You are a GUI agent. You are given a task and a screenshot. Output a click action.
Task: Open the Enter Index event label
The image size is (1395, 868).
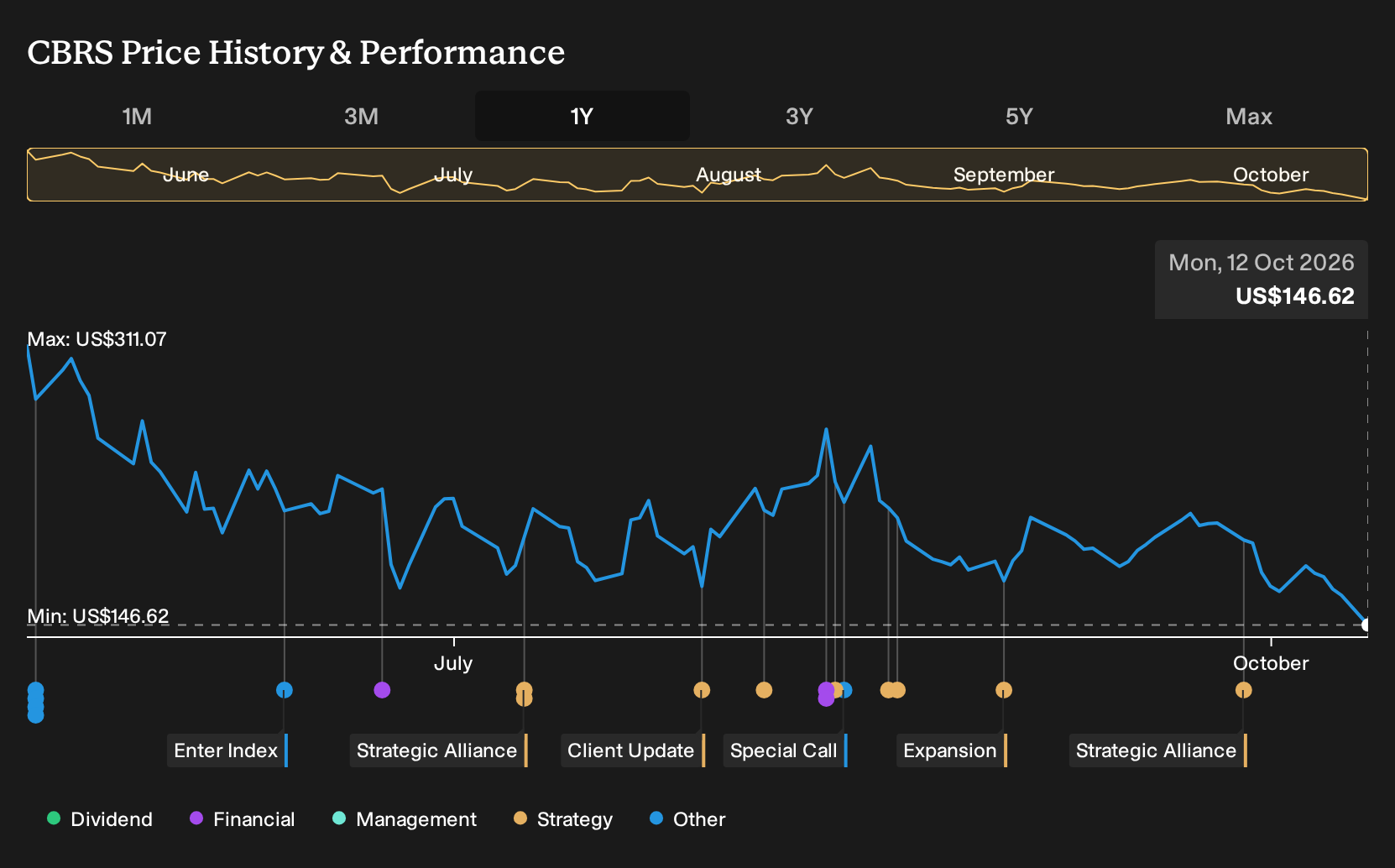tap(227, 750)
